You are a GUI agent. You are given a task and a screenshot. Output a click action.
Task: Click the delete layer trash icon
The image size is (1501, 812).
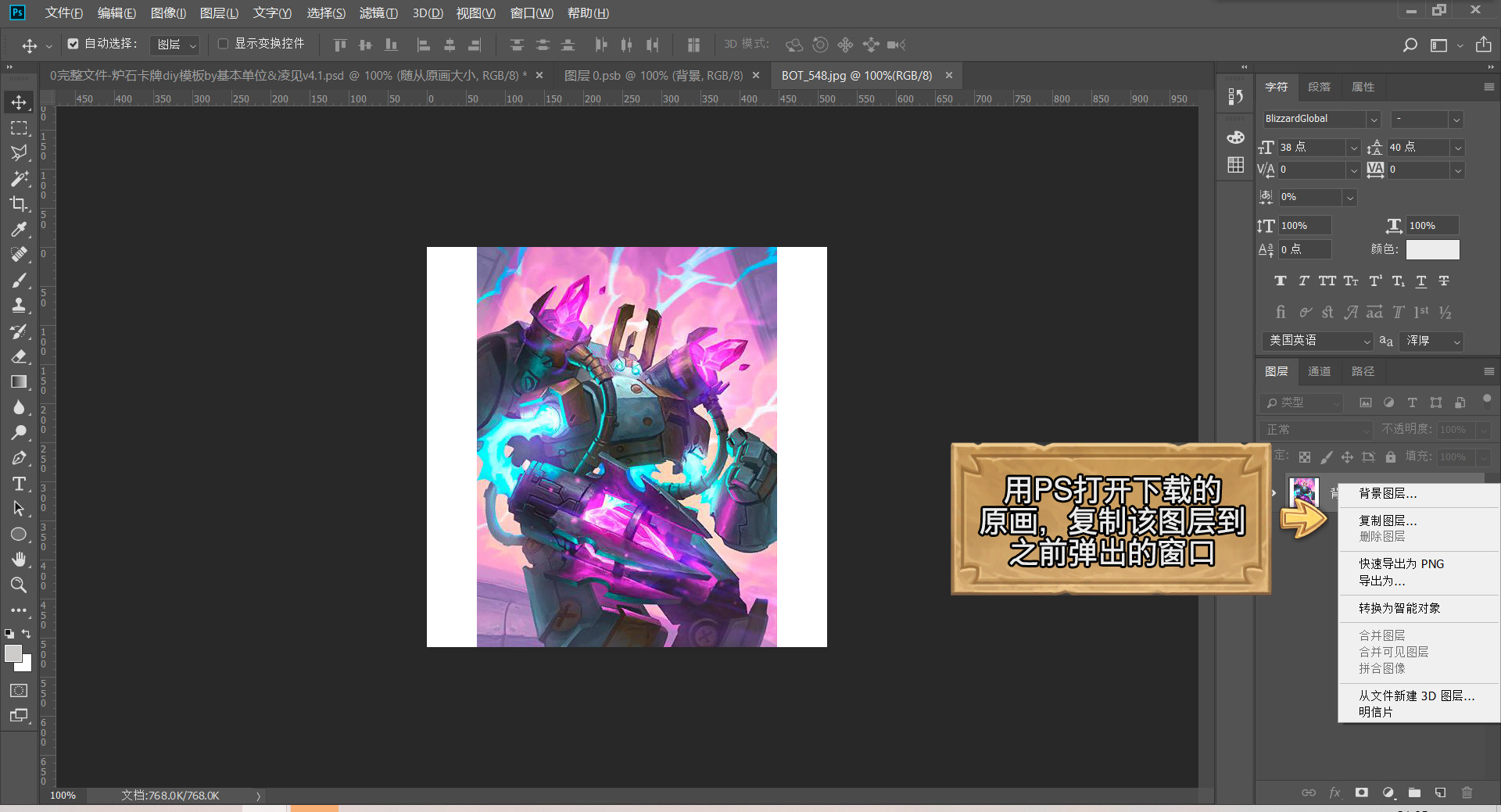click(1467, 792)
